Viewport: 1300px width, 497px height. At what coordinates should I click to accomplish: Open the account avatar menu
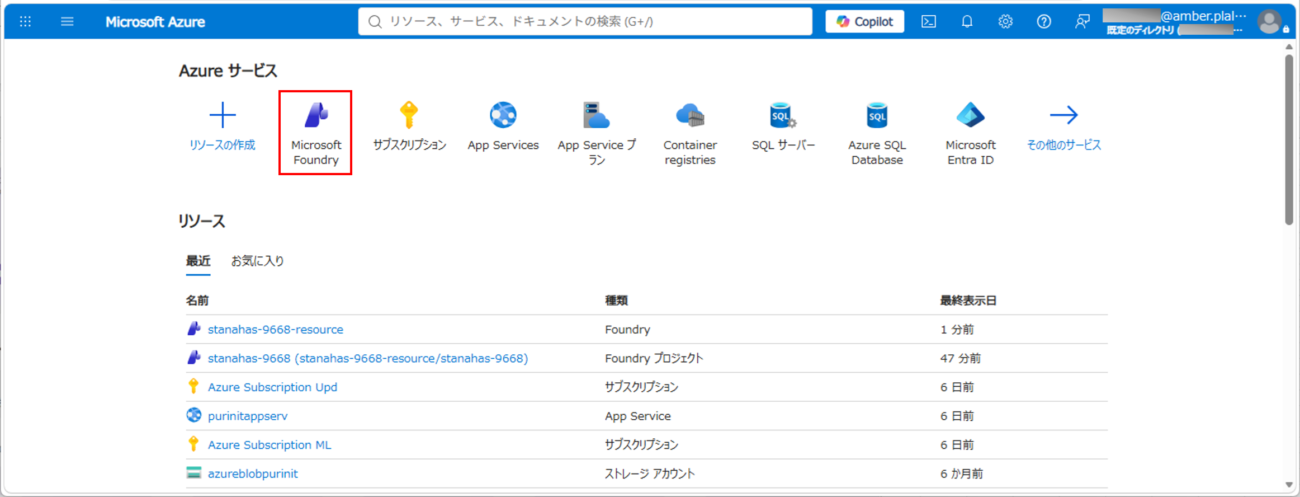tap(1269, 22)
